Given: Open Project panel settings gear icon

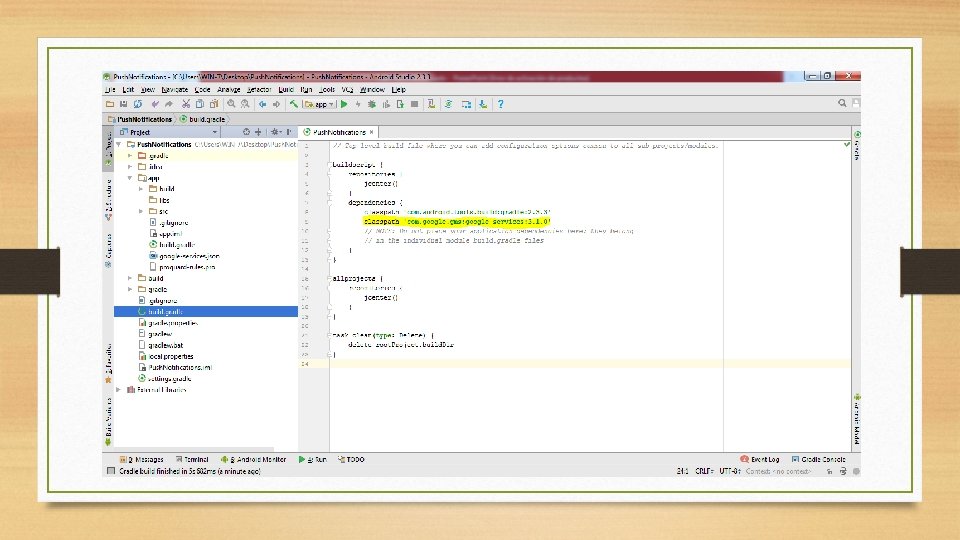Looking at the screenshot, I should click(276, 132).
